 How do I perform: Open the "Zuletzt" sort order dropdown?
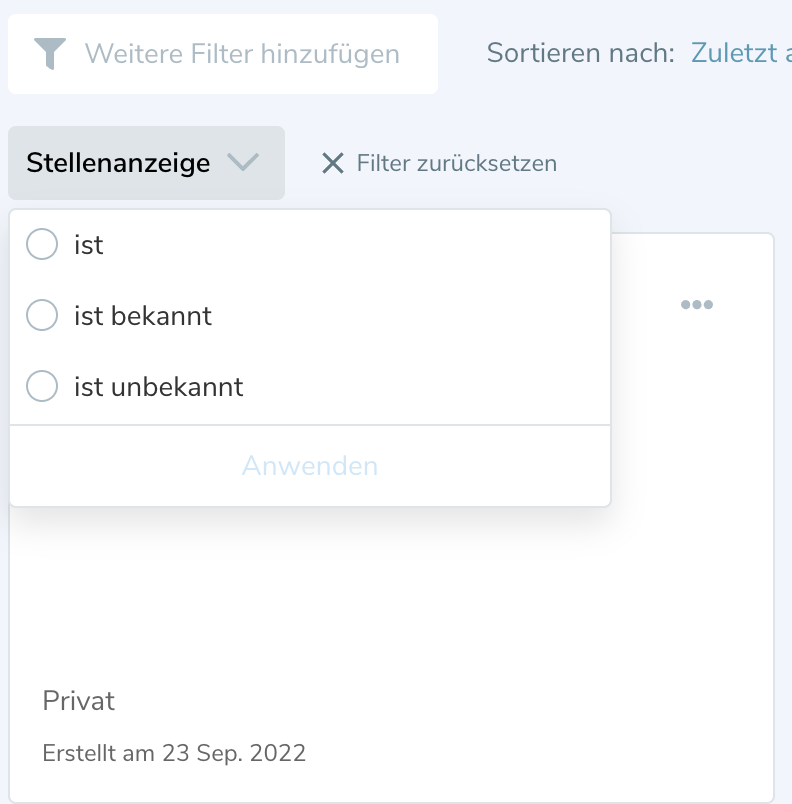(740, 53)
